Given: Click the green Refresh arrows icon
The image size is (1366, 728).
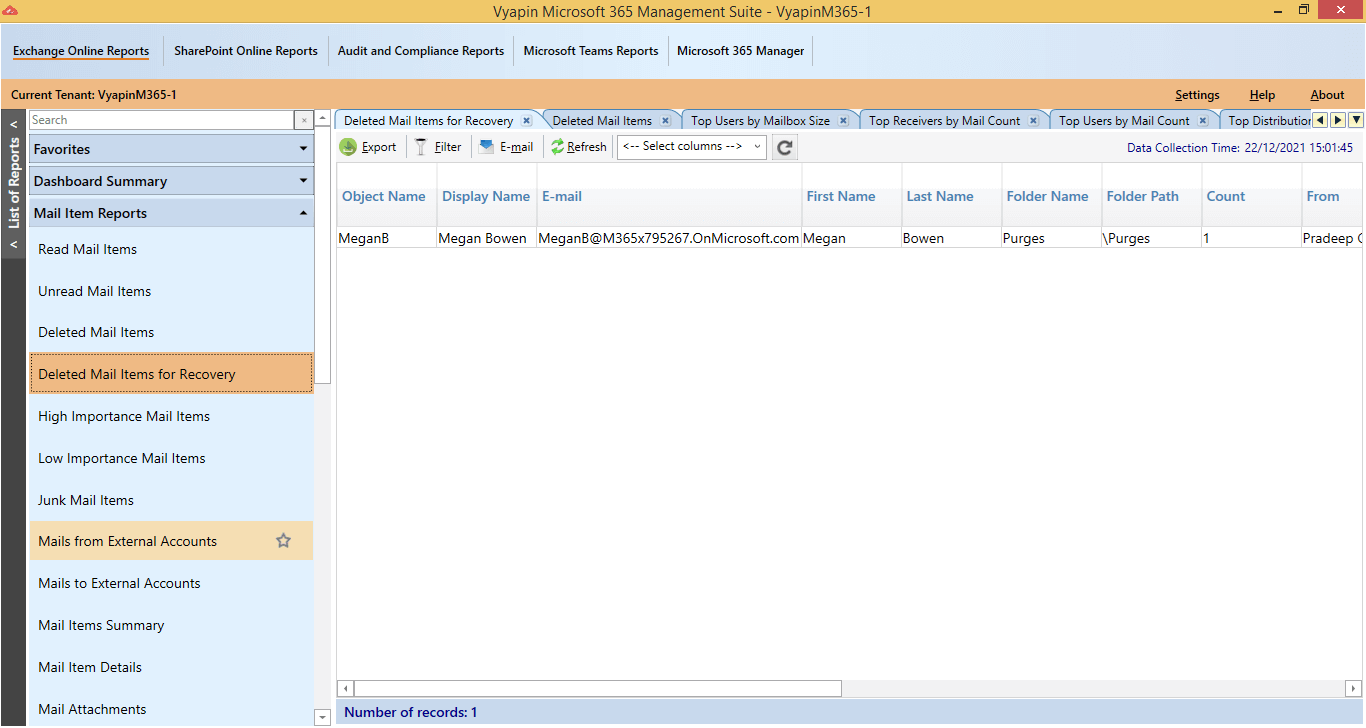Looking at the screenshot, I should click(x=557, y=147).
